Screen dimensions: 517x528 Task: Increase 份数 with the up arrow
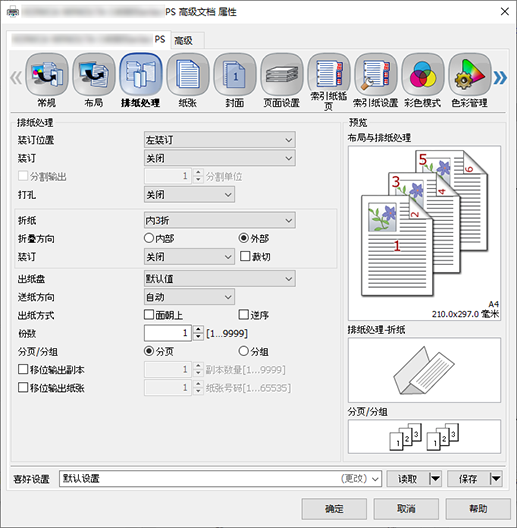tap(198, 329)
